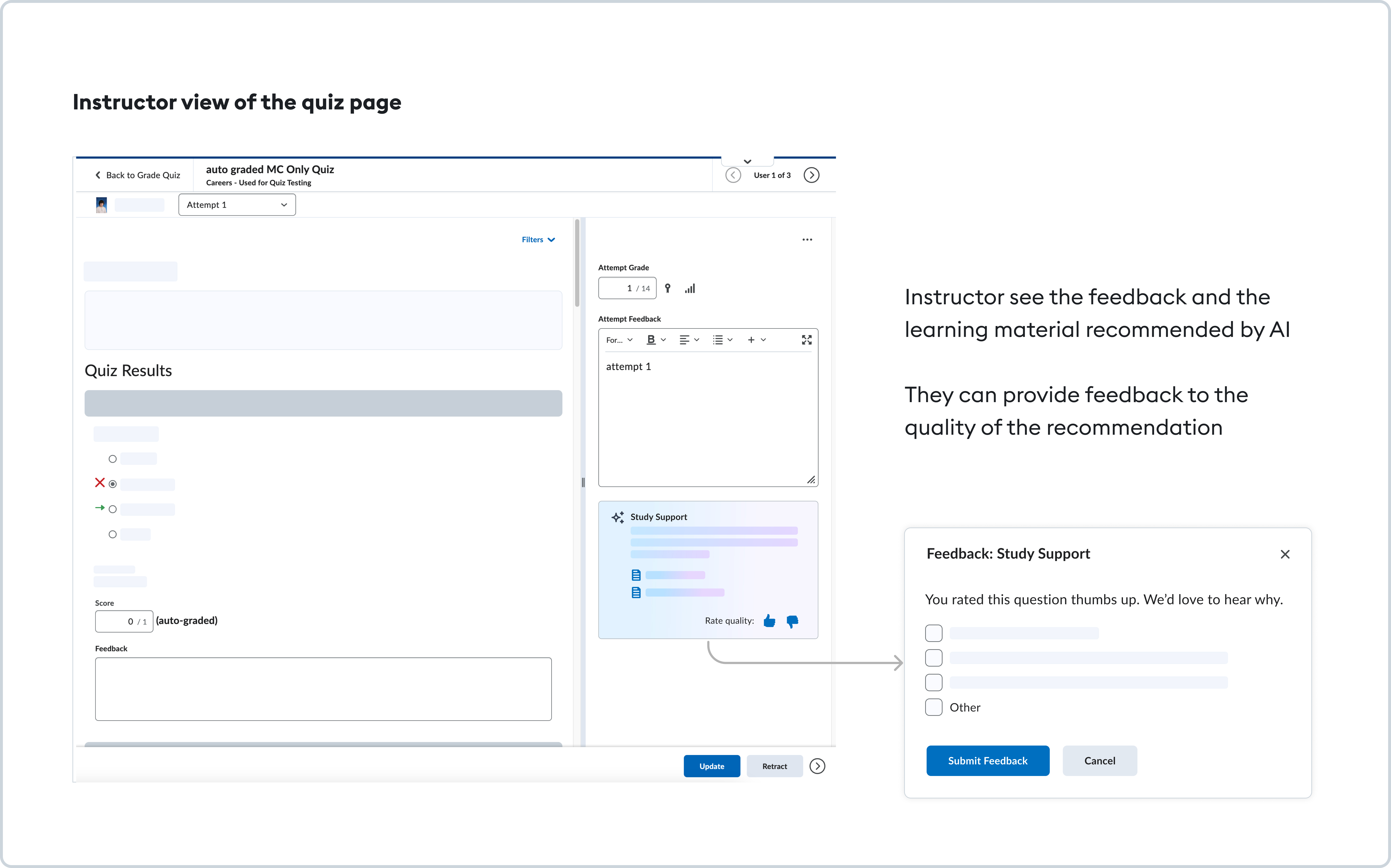The width and height of the screenshot is (1391, 868).
Task: Click the key icon beside attempt grade
Action: tap(667, 288)
